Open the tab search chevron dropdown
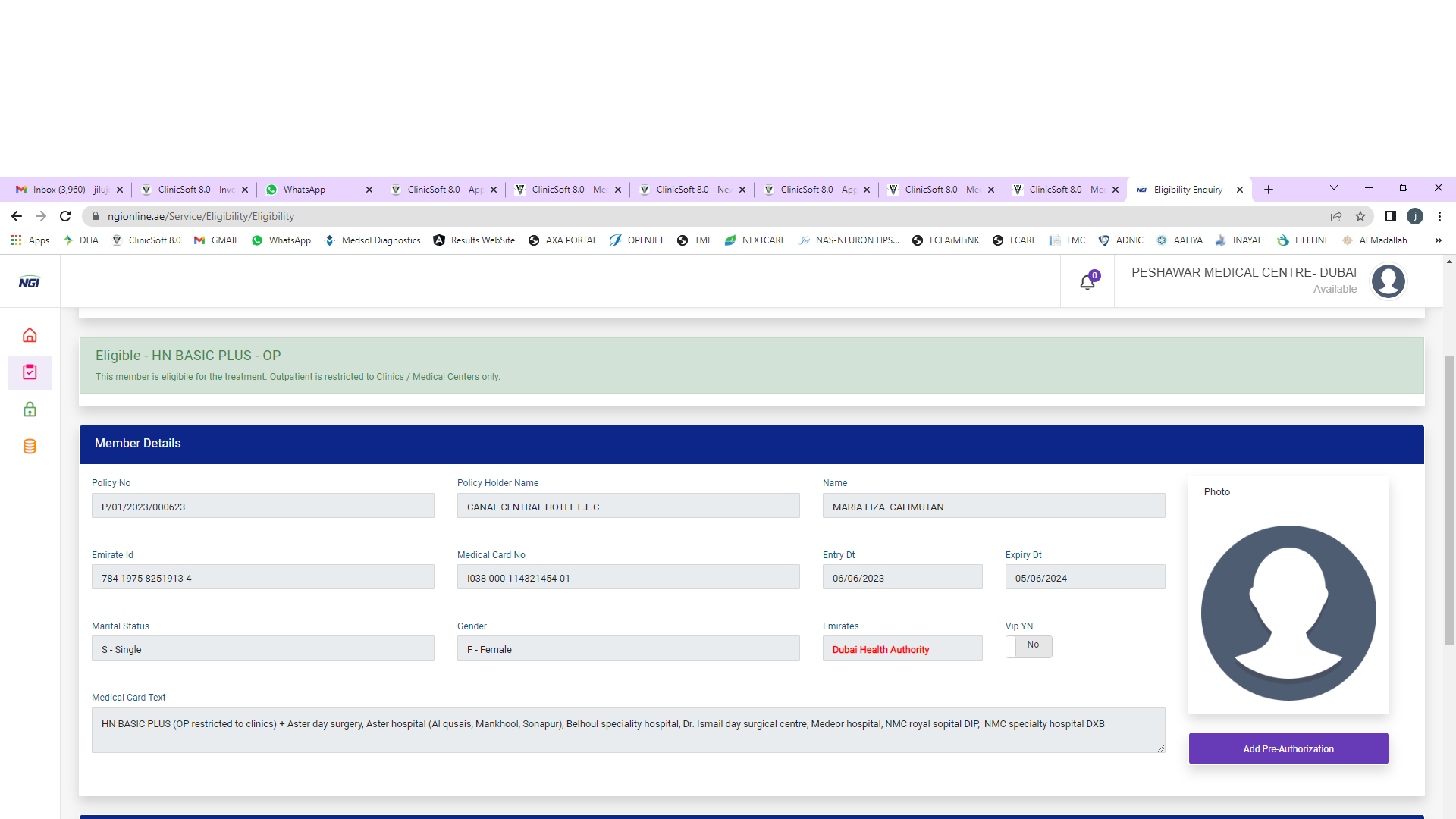 coord(1334,188)
